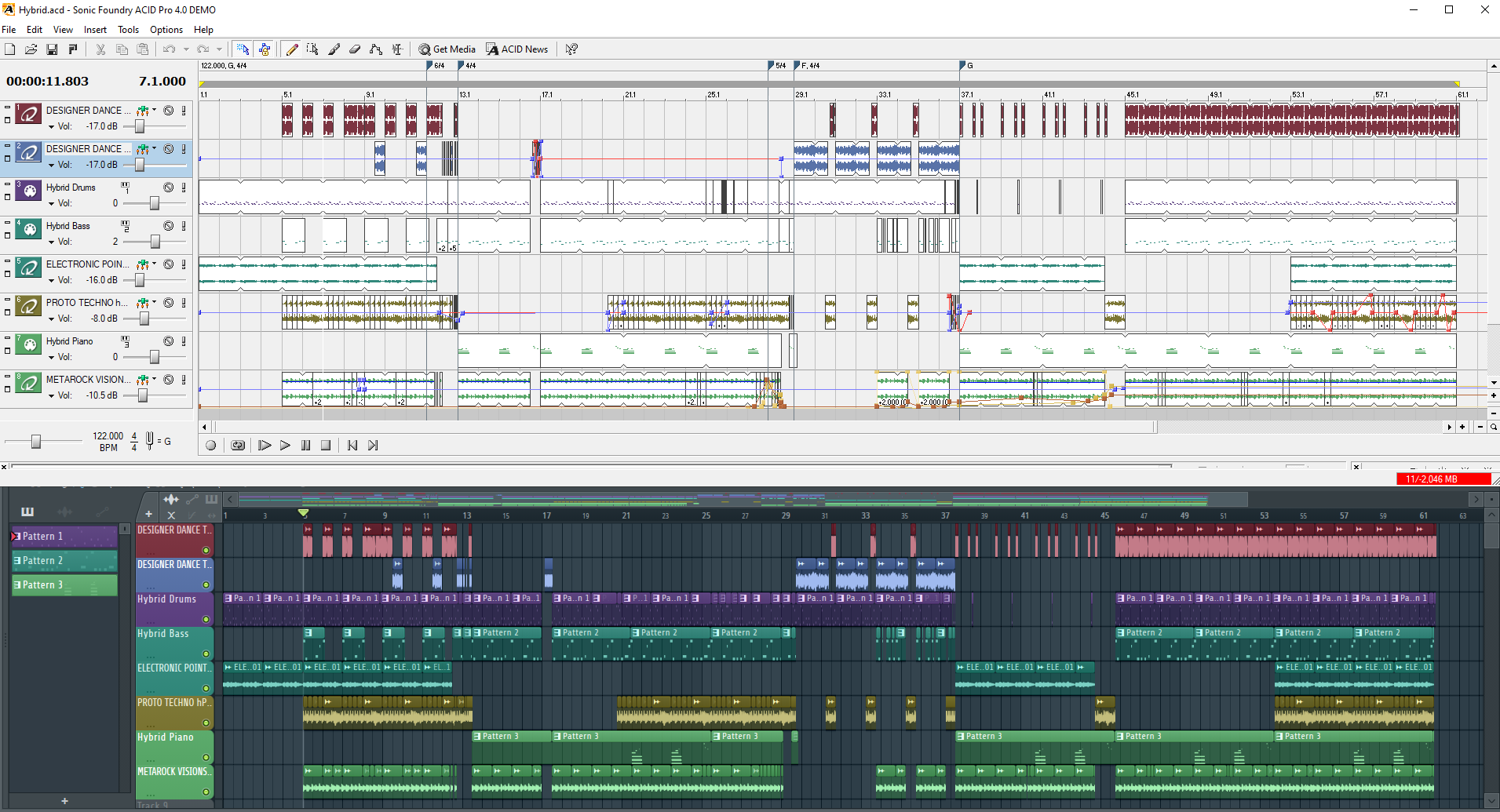Screen dimensions: 1500x812
Task: Click the Cut scissors icon
Action: [x=100, y=49]
